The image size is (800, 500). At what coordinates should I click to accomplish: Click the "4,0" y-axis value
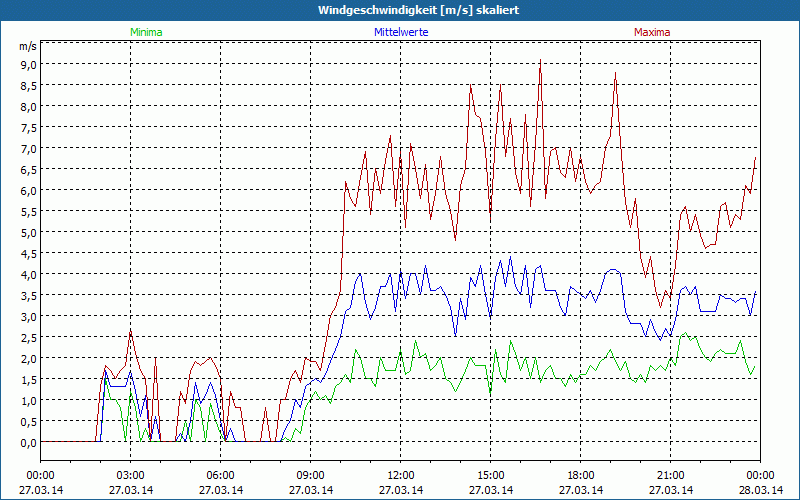(29, 274)
